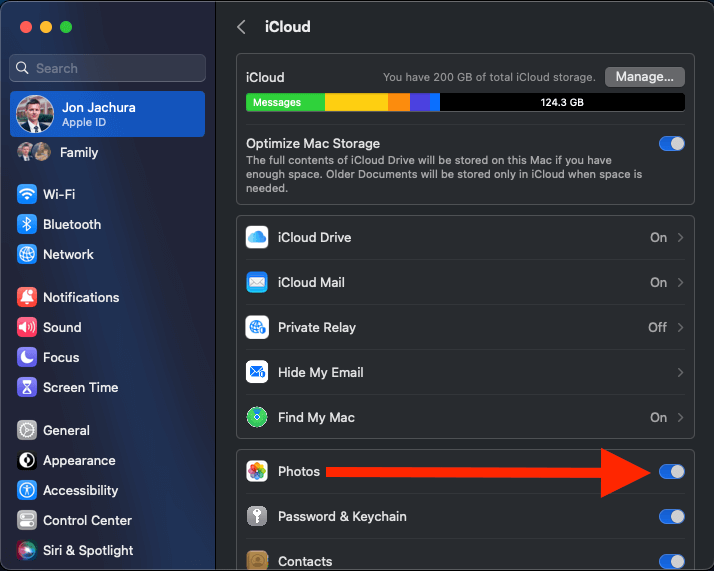Open the Family label

[x=79, y=152]
